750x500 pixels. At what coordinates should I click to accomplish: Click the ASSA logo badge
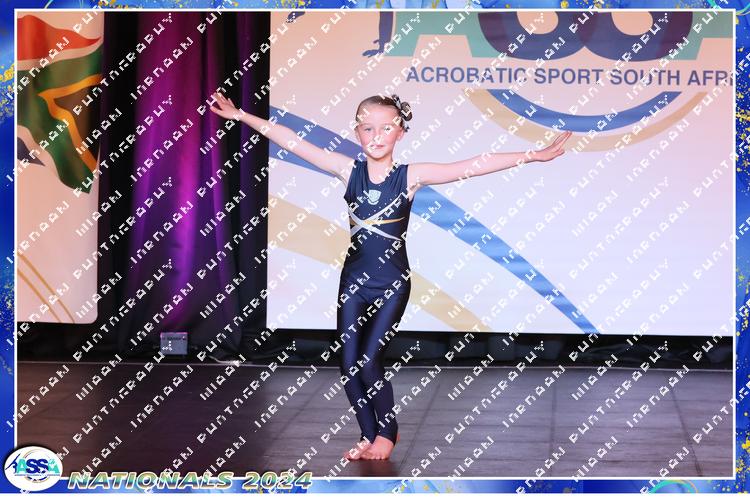33,468
